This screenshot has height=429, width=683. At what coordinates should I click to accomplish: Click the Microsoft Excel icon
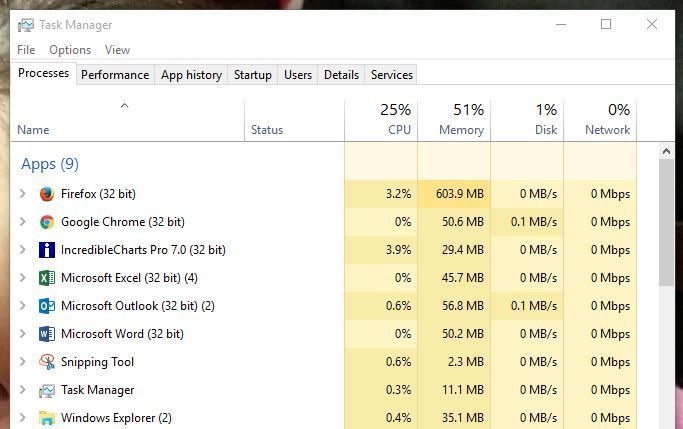47,278
